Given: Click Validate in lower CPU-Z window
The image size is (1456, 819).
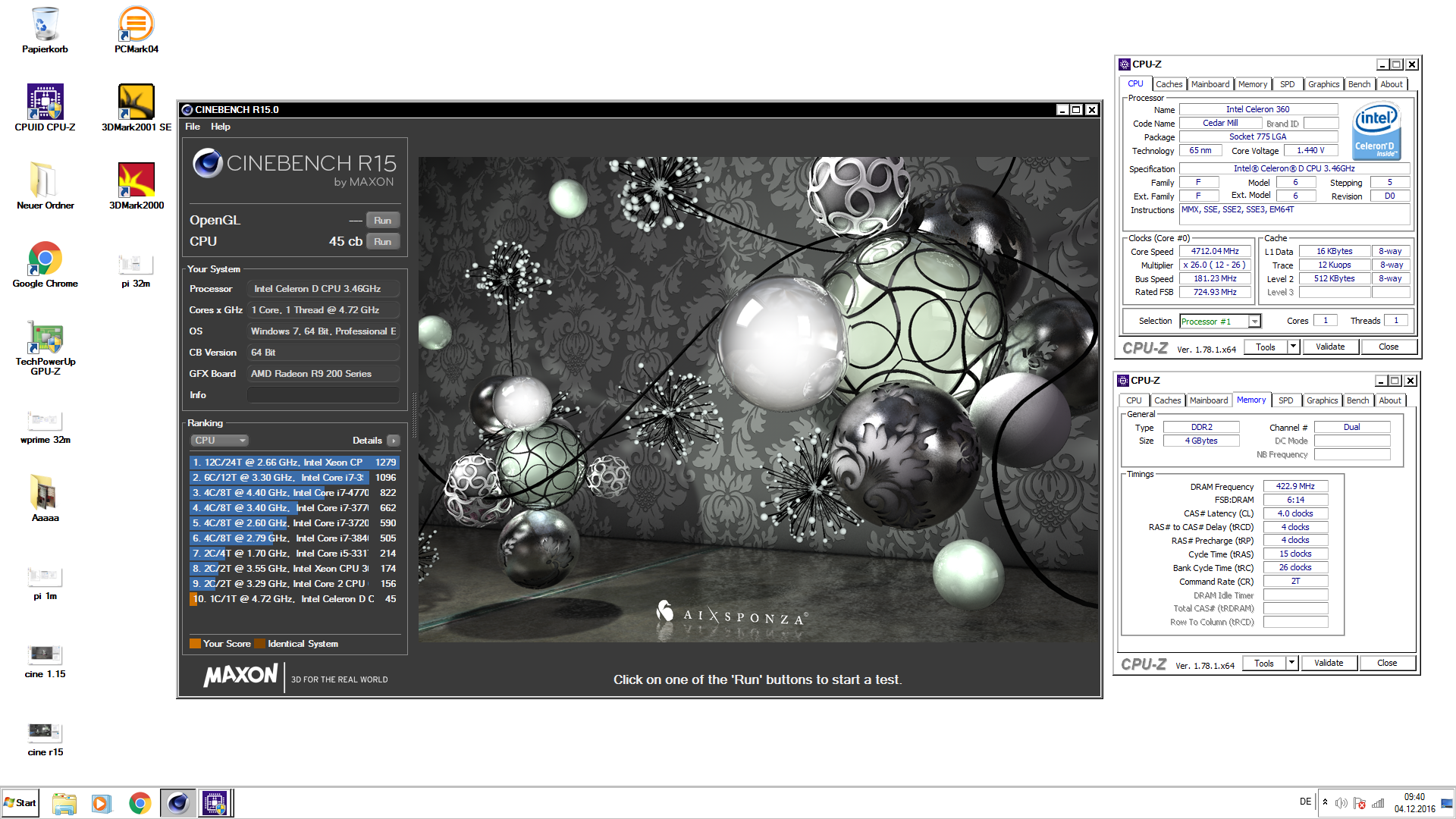Looking at the screenshot, I should [x=1329, y=664].
